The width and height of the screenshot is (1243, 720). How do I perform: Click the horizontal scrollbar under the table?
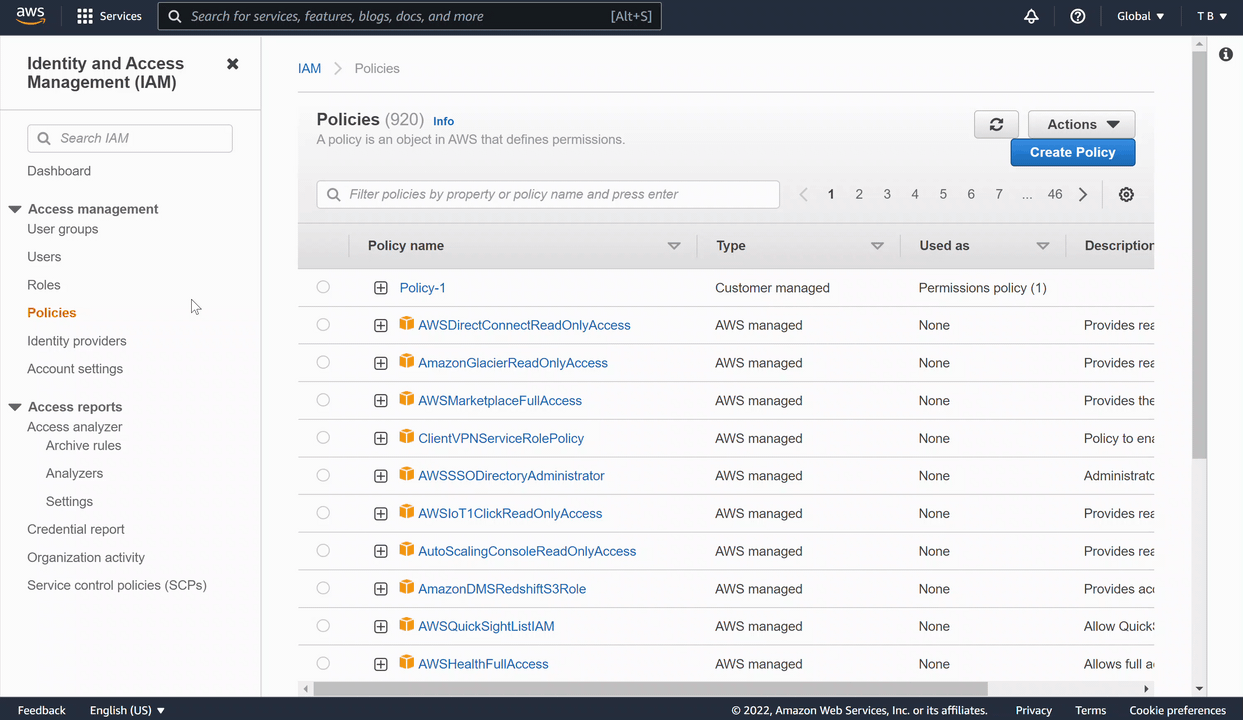pos(650,689)
